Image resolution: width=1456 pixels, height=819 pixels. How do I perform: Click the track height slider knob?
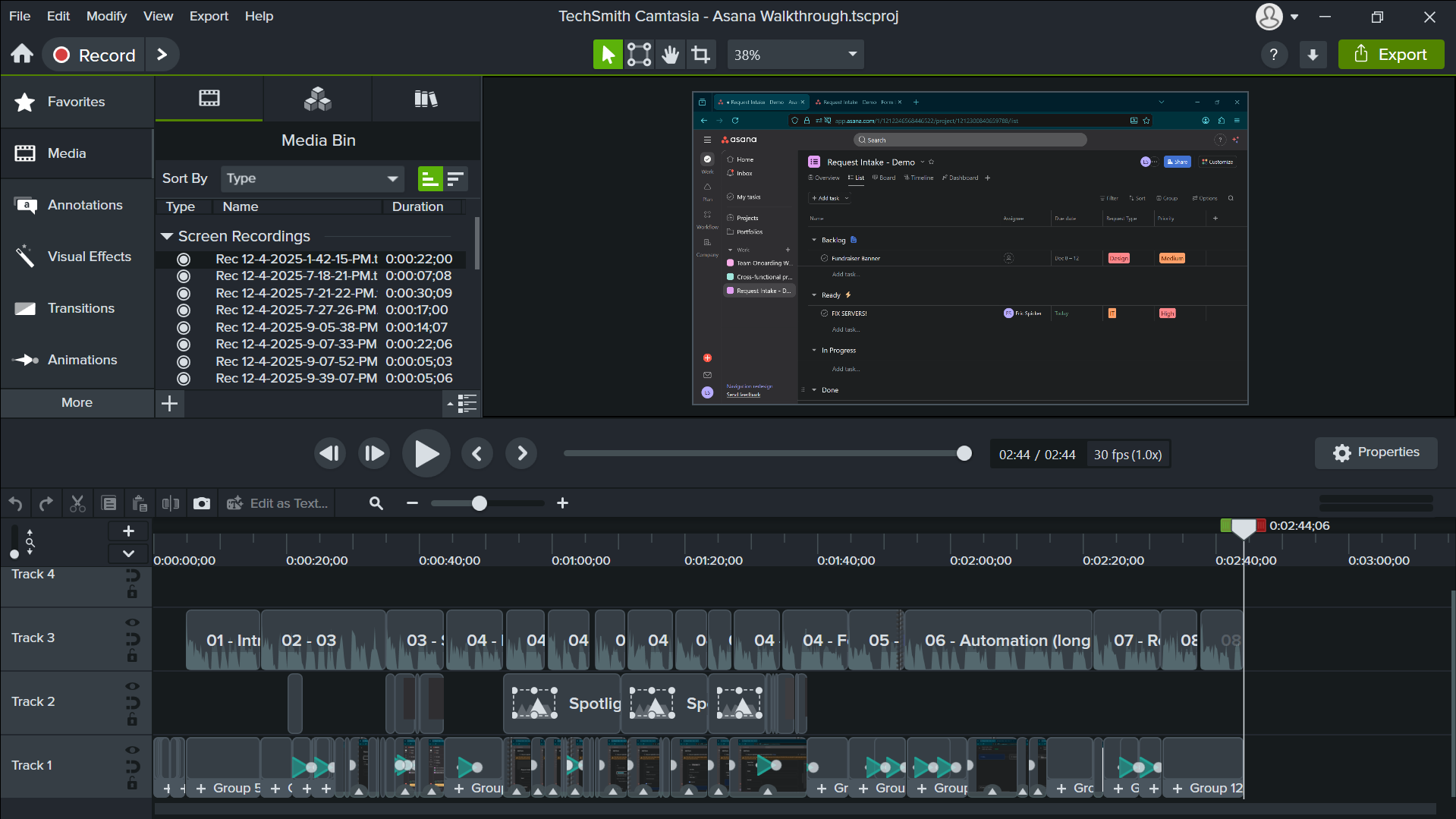(14, 553)
